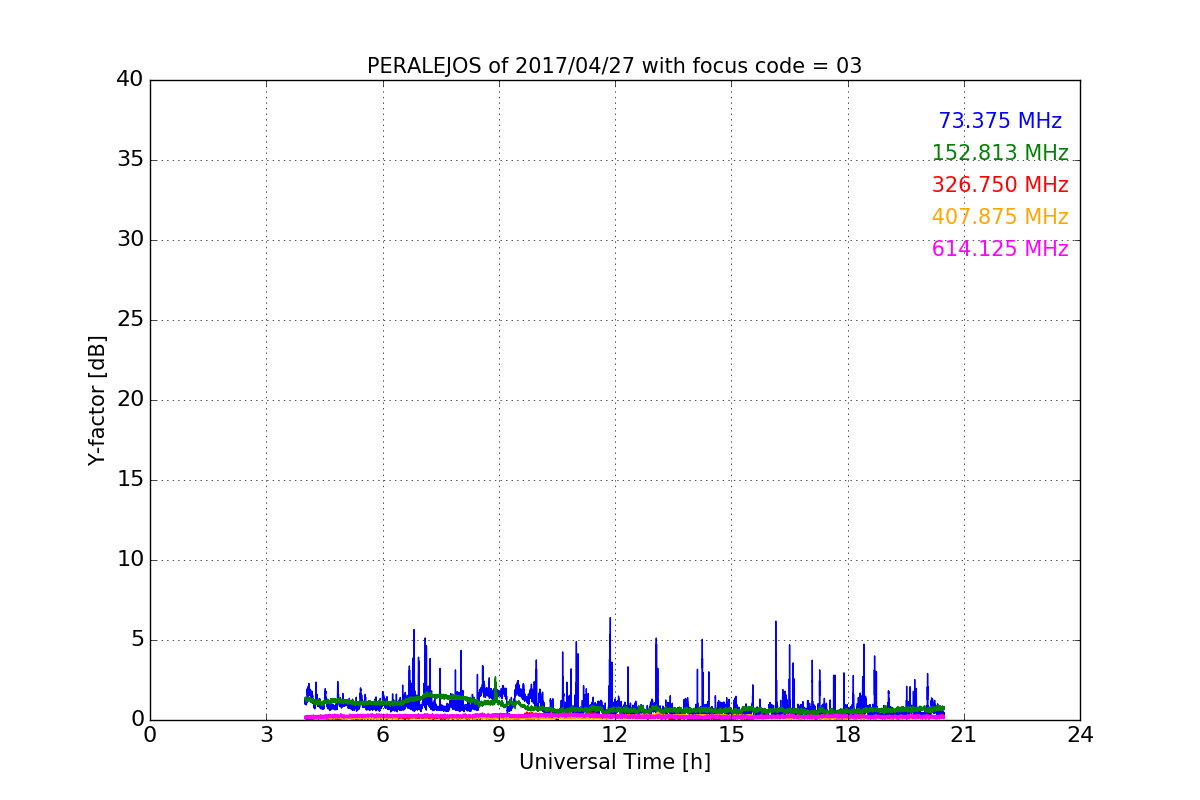The height and width of the screenshot is (800, 1200).
Task: Click the x-axis tick label 18
Action: pyautogui.click(x=848, y=735)
